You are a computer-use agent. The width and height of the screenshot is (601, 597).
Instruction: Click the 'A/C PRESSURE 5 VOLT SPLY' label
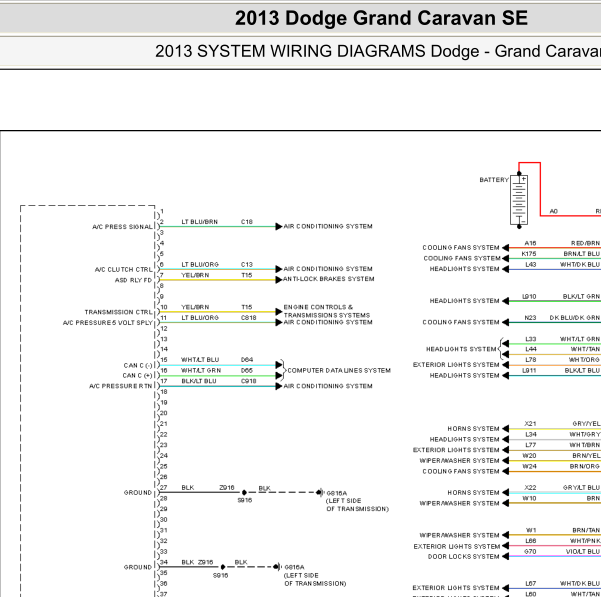click(x=108, y=323)
